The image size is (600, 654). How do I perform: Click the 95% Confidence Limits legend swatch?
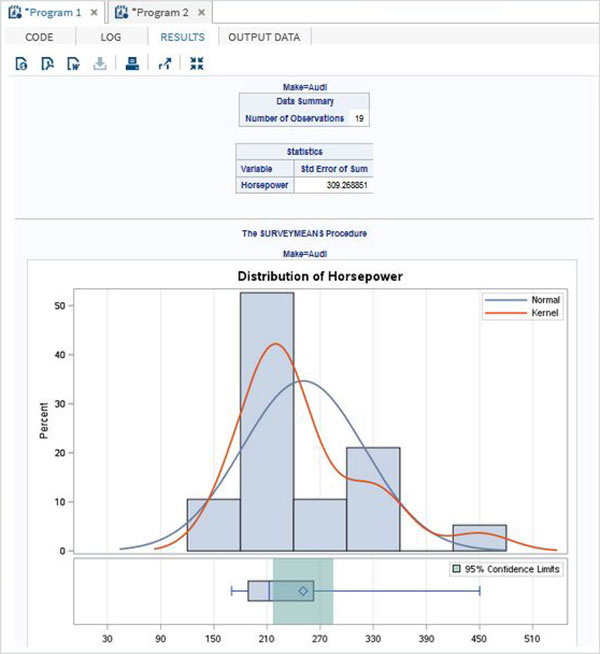pyautogui.click(x=457, y=568)
